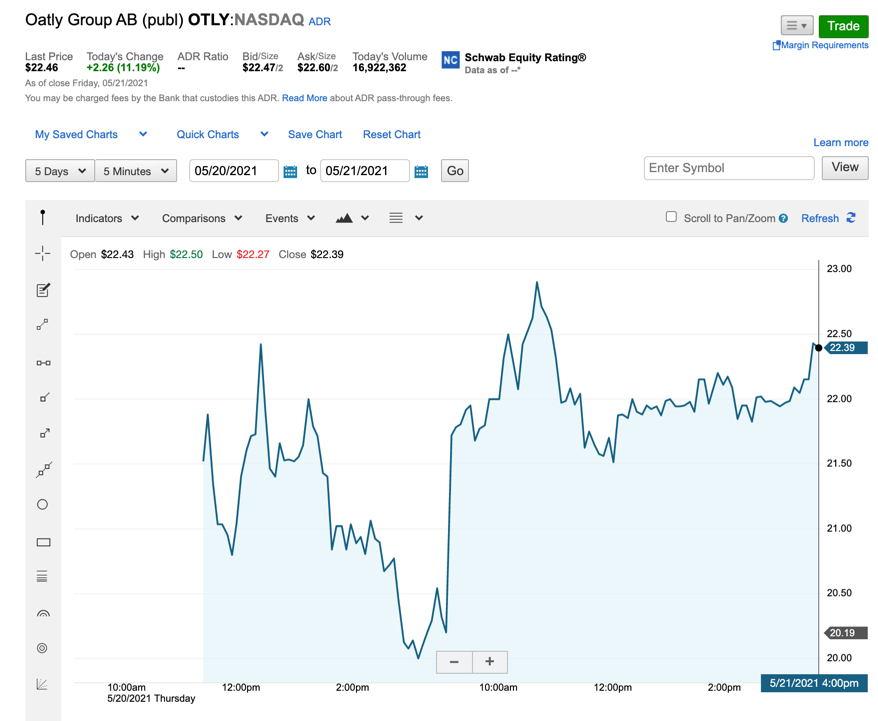Open the options menu beside Trade

[x=797, y=26]
